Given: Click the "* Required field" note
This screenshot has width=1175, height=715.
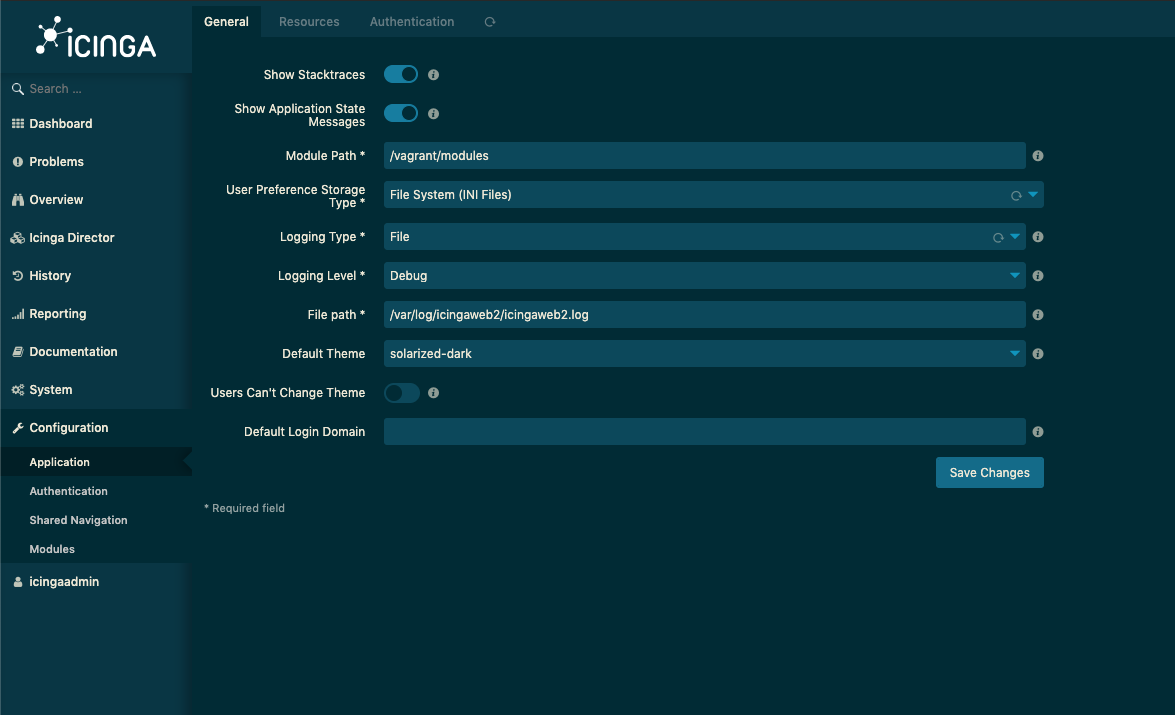Looking at the screenshot, I should 244,508.
